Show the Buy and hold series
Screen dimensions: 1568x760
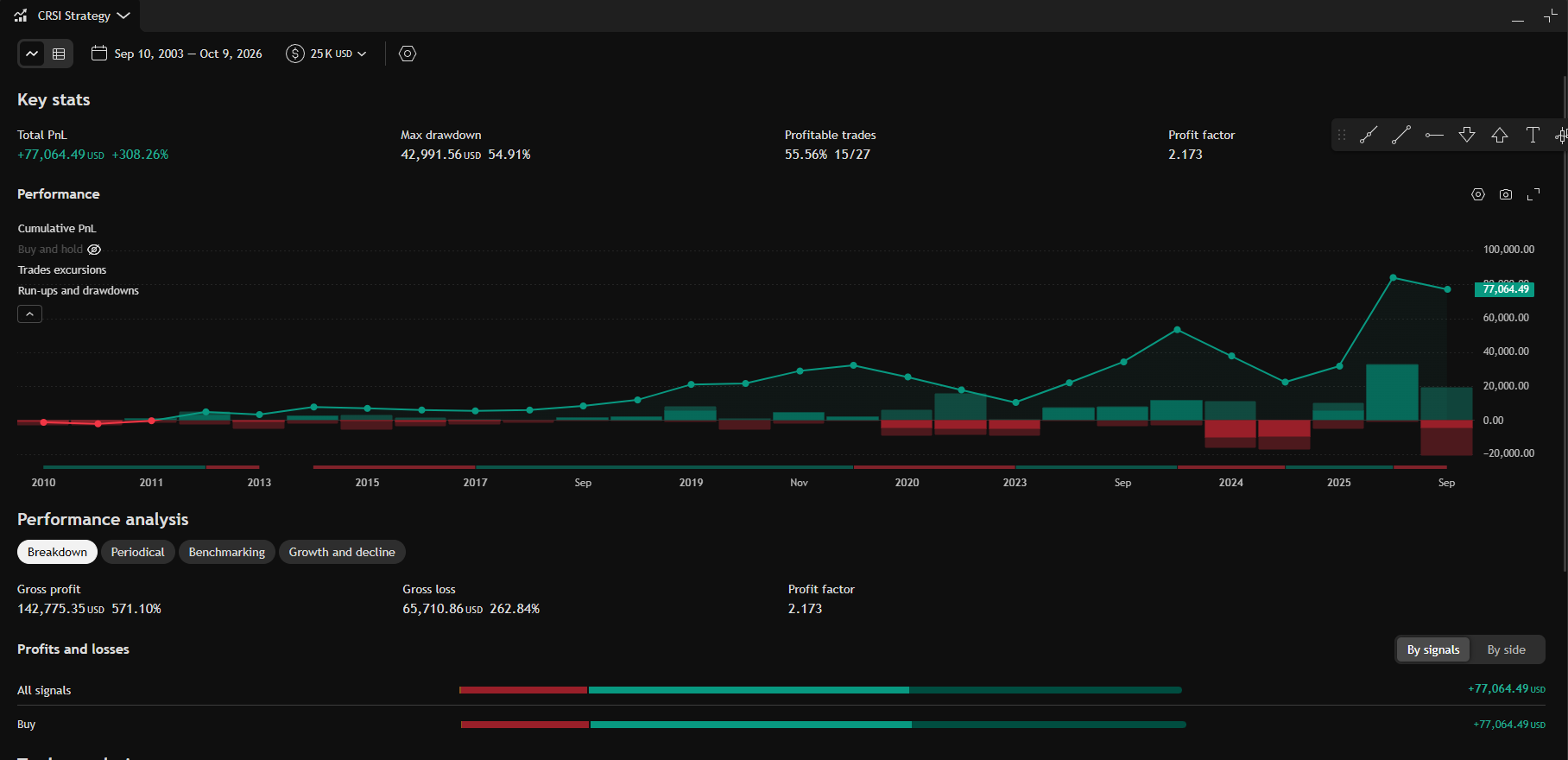(94, 250)
